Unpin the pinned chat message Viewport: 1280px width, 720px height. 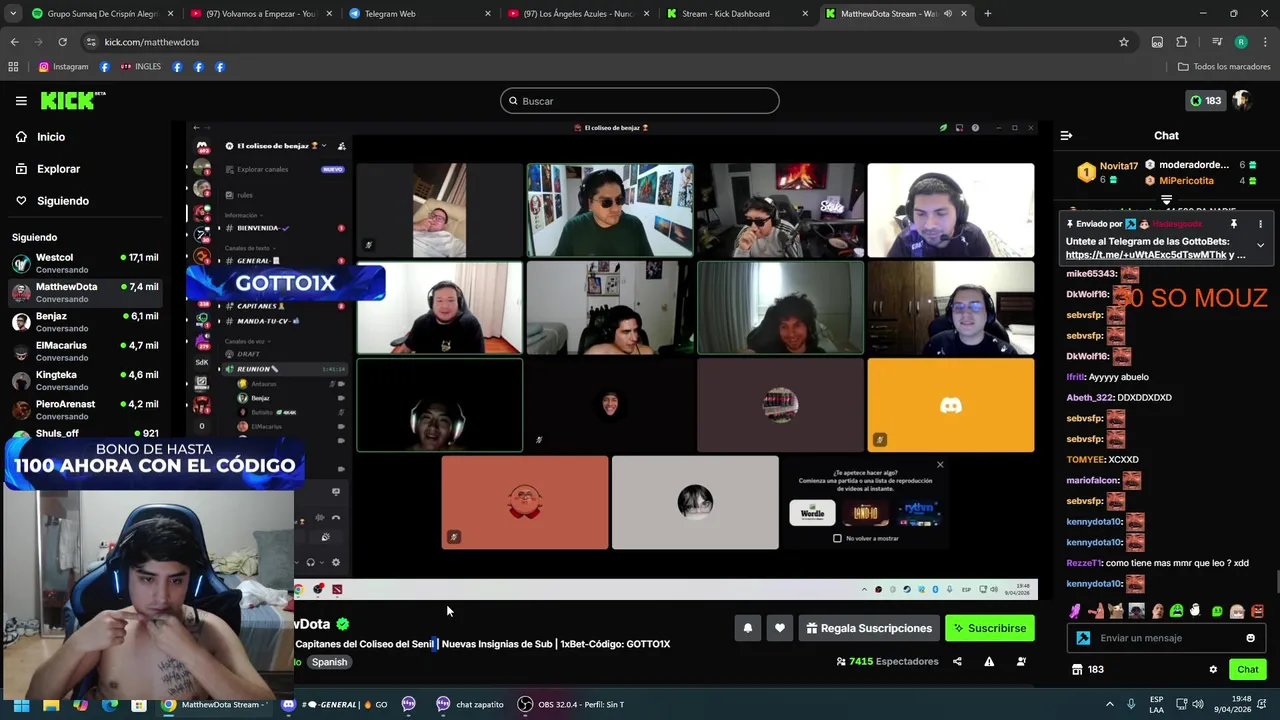pos(1233,224)
